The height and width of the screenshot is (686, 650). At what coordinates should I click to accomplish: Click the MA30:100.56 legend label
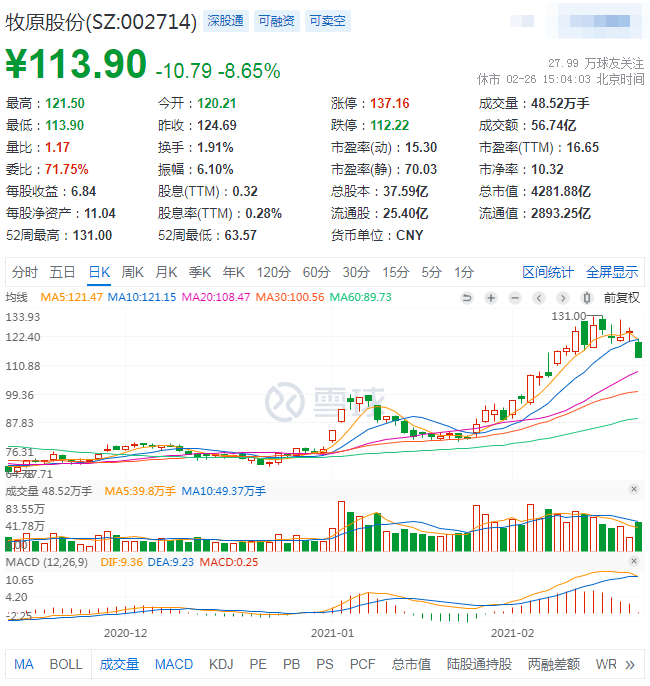click(x=290, y=298)
